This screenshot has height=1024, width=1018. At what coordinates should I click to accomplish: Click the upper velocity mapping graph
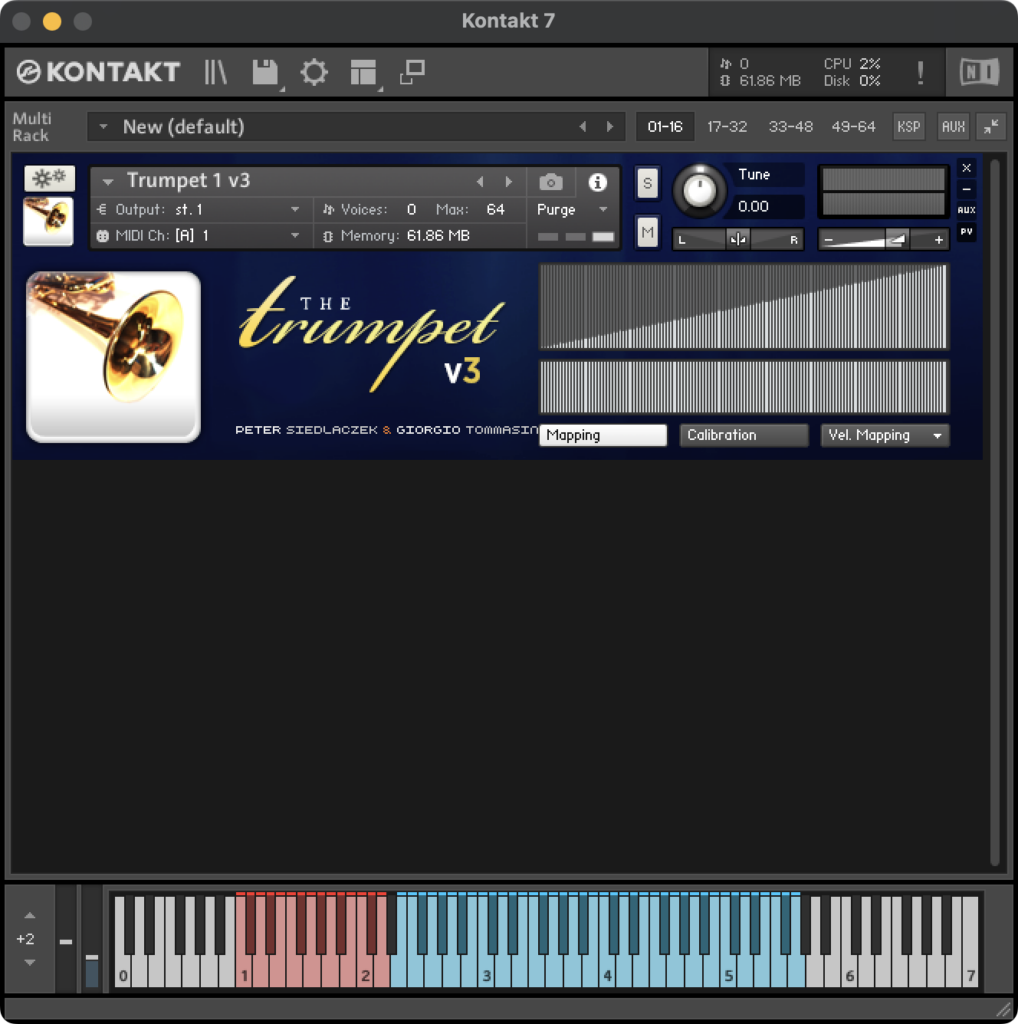[x=743, y=306]
